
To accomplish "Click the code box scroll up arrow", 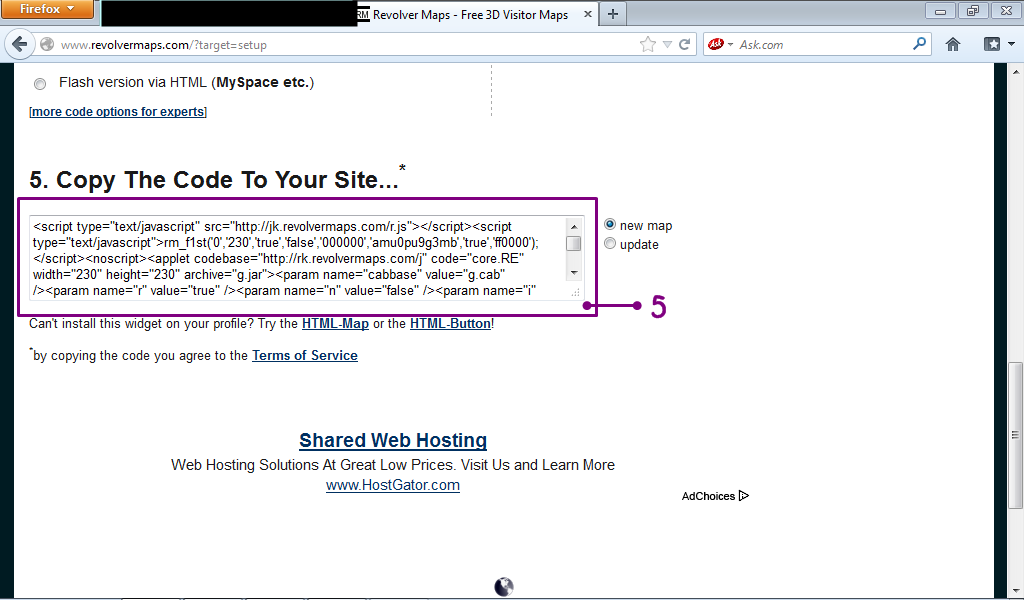I will coord(574,227).
